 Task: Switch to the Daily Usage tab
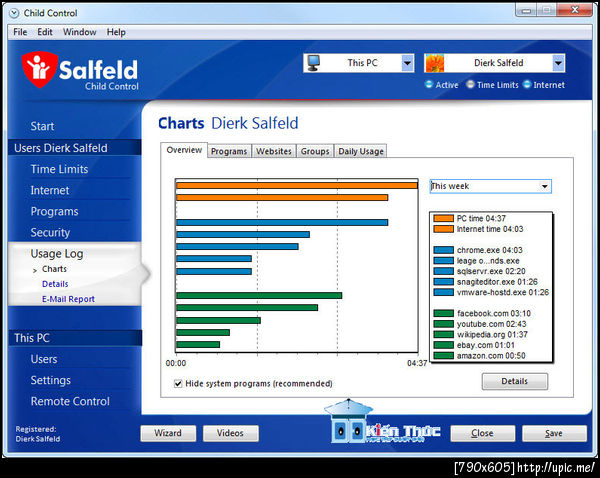[x=360, y=151]
